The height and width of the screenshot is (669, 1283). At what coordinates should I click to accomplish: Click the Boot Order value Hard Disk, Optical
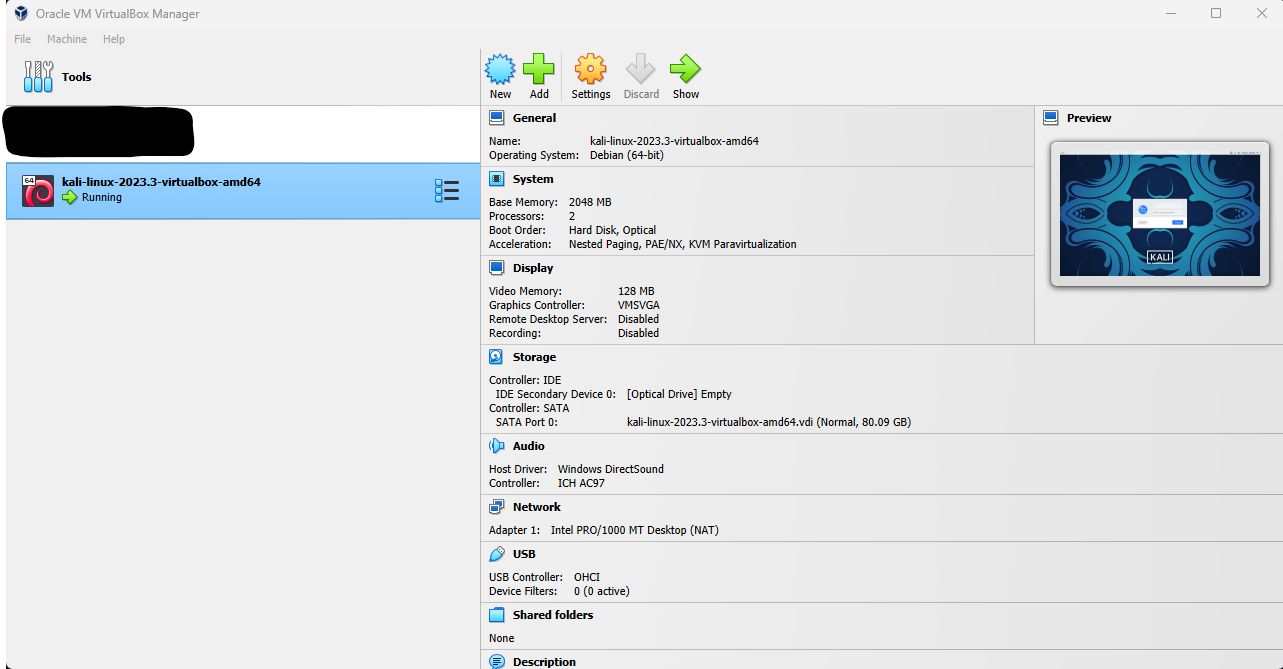[x=612, y=230]
